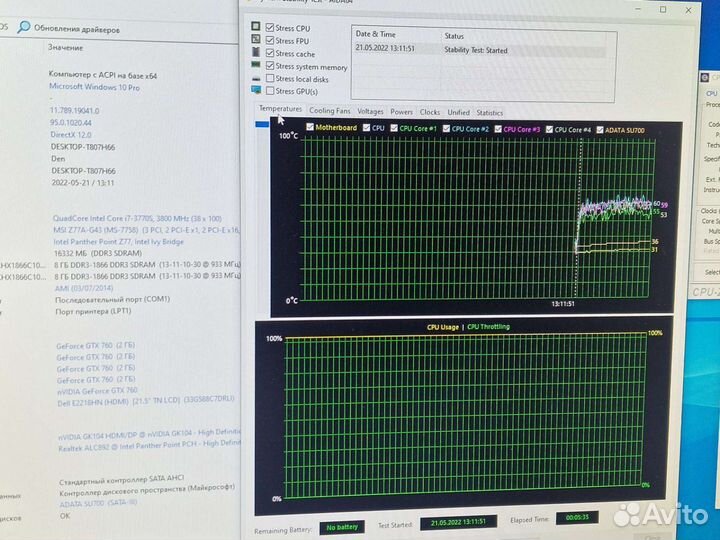Open the QuadCore Intel Core i7-3770S link

(x=137, y=219)
